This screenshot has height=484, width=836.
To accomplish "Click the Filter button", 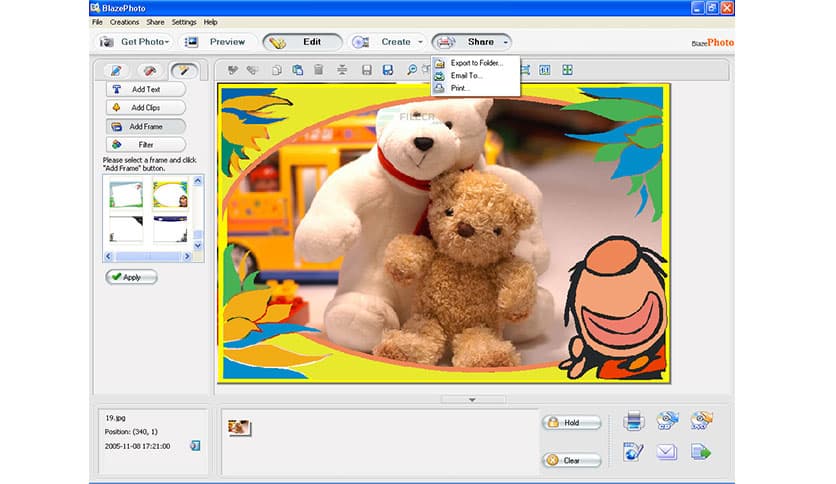I will (146, 145).
